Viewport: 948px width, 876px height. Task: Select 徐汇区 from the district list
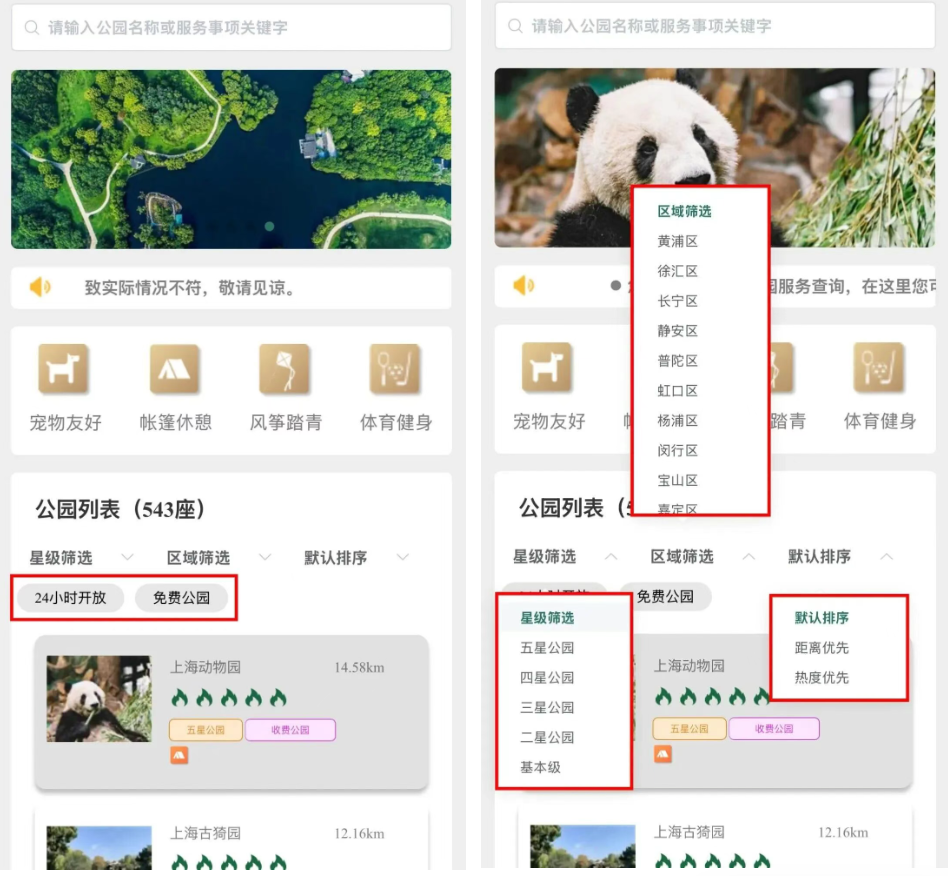click(678, 271)
